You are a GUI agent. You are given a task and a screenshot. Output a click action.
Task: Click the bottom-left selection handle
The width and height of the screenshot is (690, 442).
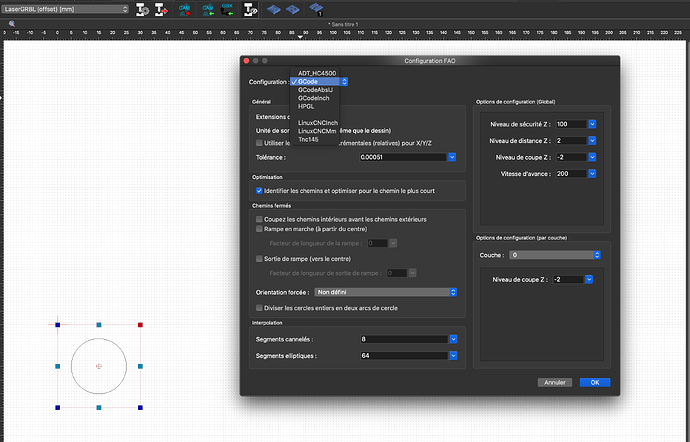coord(58,408)
